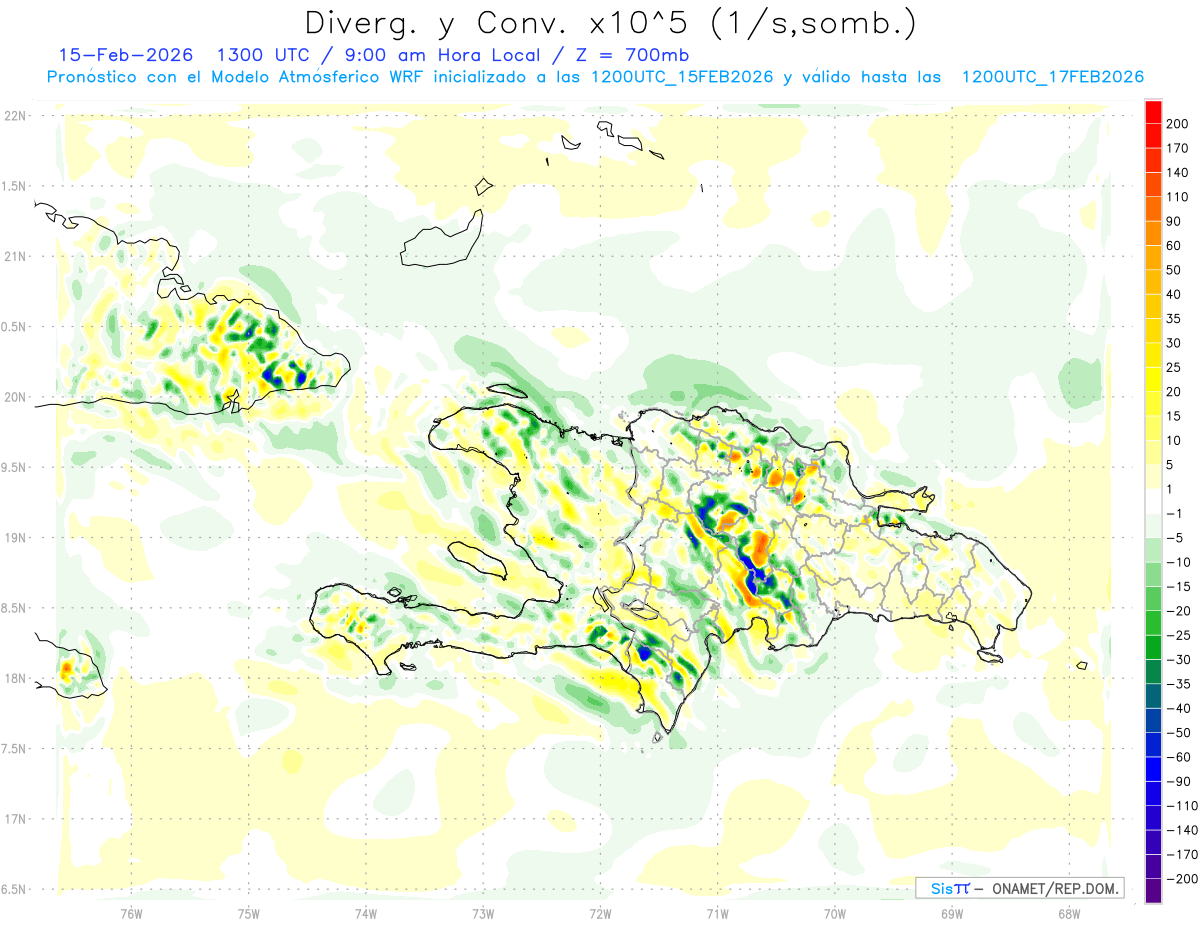Click the '75W' longitude label
The image size is (1200, 927).
pyautogui.click(x=249, y=914)
